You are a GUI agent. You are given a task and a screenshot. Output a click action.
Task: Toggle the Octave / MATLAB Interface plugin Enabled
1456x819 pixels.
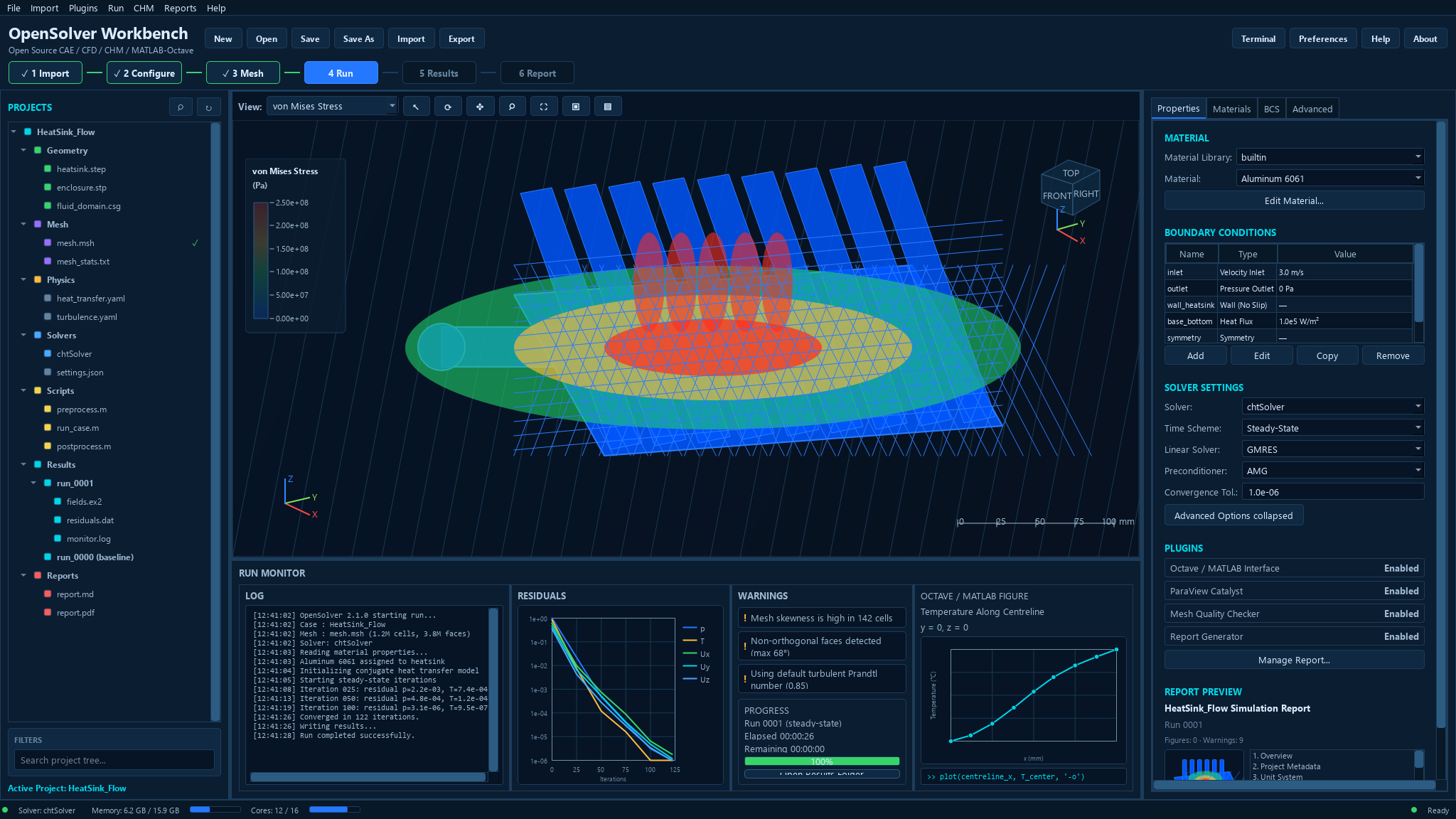coord(1401,569)
